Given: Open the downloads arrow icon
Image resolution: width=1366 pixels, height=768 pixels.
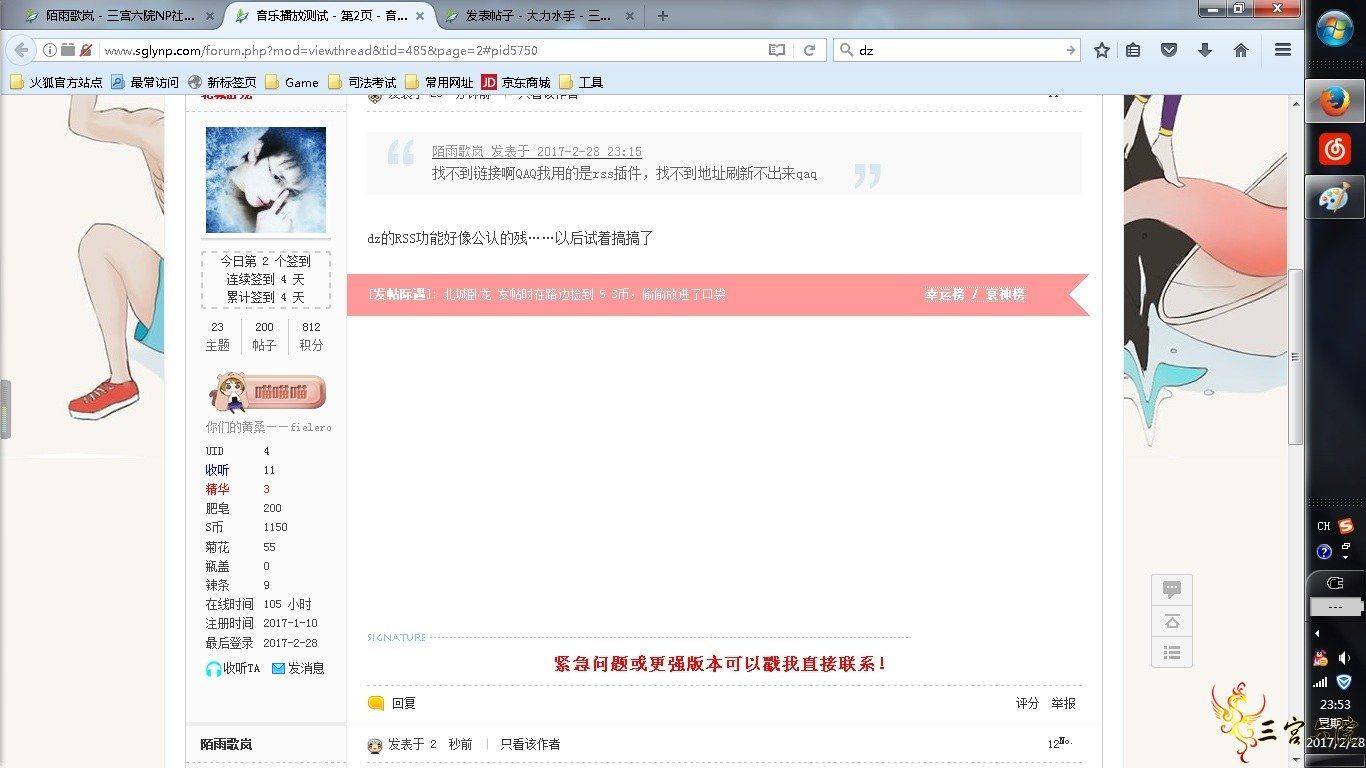Looking at the screenshot, I should (1205, 50).
